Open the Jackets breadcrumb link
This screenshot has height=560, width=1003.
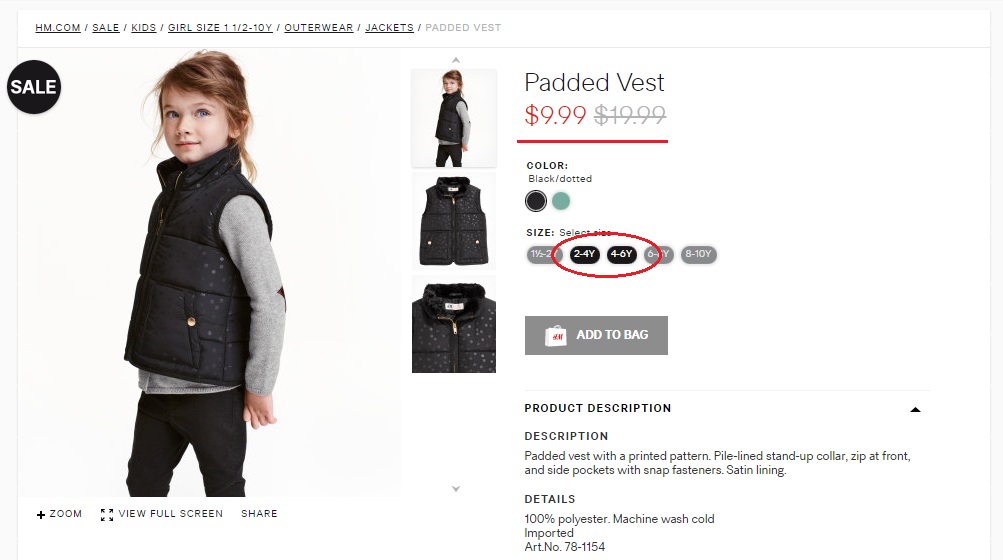tap(389, 28)
